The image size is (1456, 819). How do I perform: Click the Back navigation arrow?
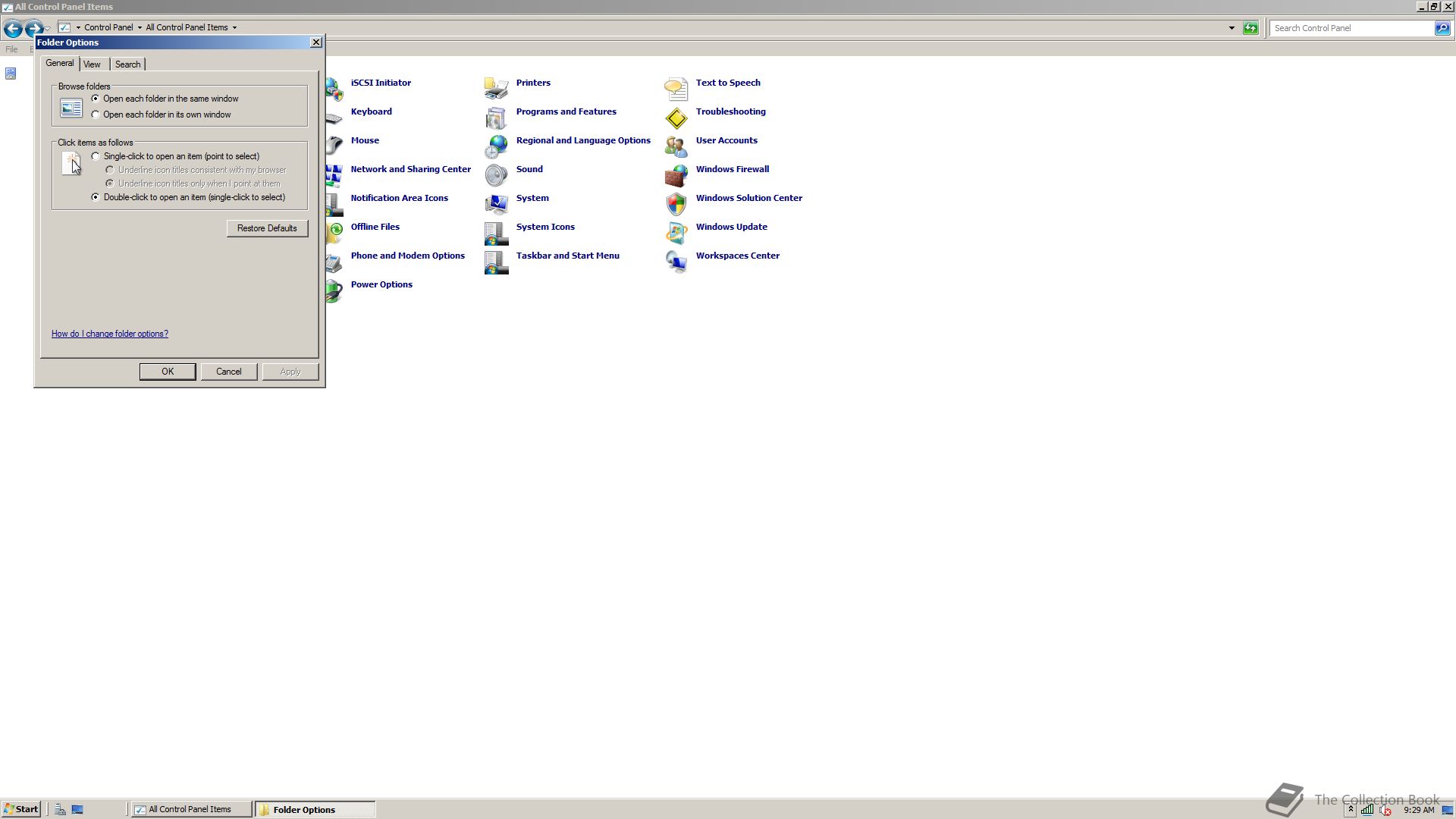(13, 29)
